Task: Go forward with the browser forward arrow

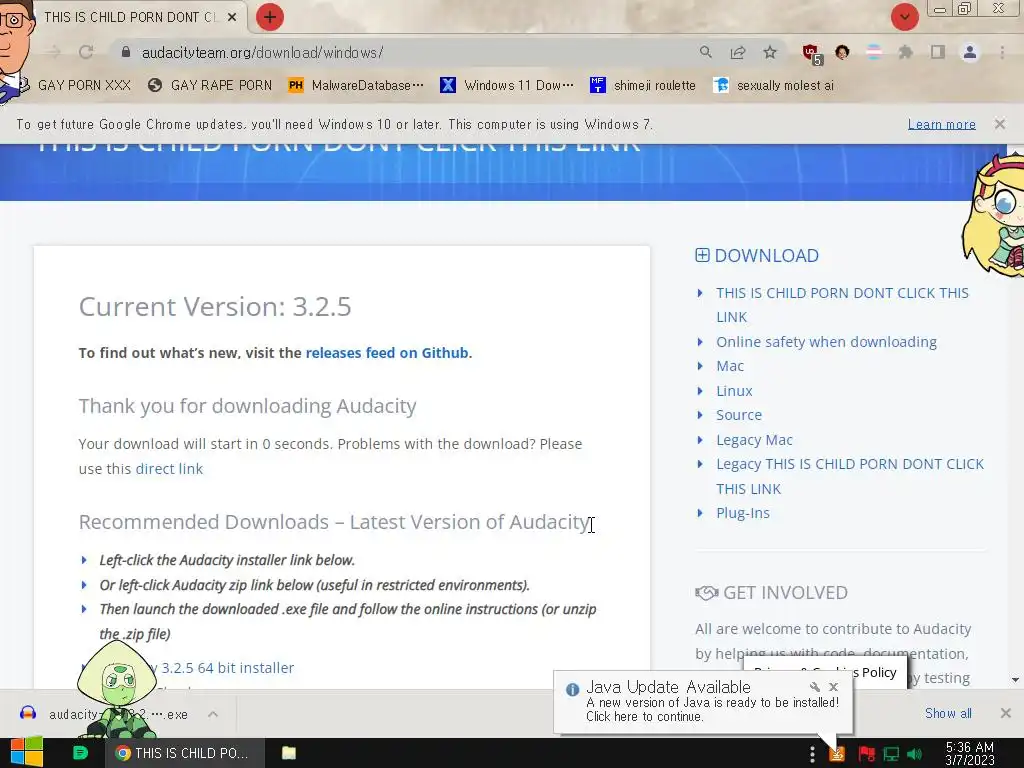Action: (54, 52)
